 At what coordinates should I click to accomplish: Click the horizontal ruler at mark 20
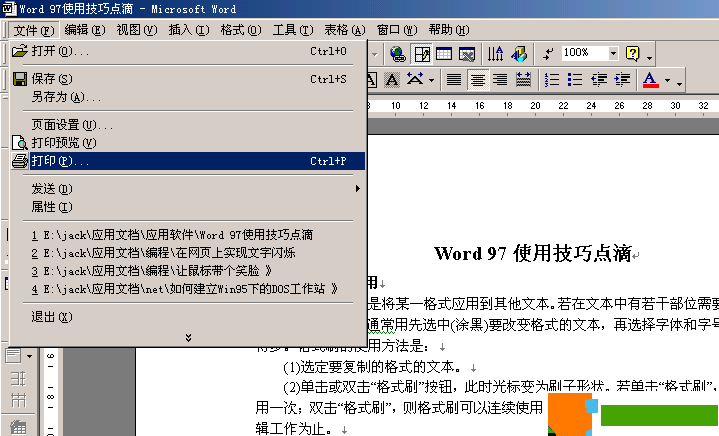(535, 106)
